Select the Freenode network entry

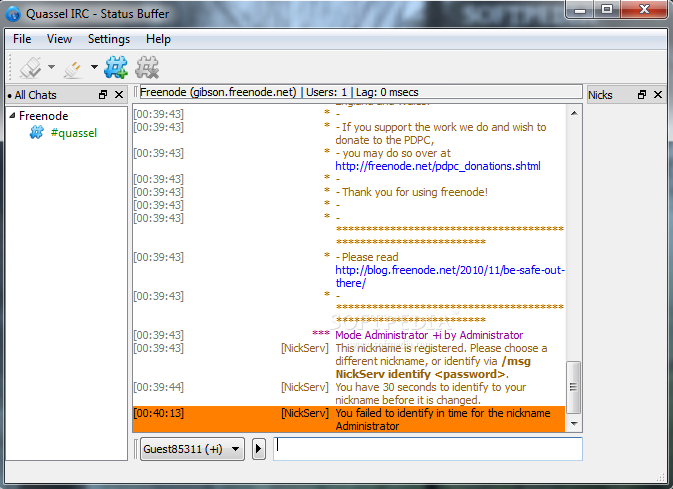point(43,116)
